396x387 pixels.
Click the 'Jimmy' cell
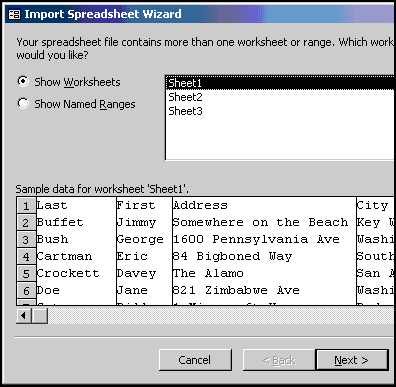(x=144, y=222)
